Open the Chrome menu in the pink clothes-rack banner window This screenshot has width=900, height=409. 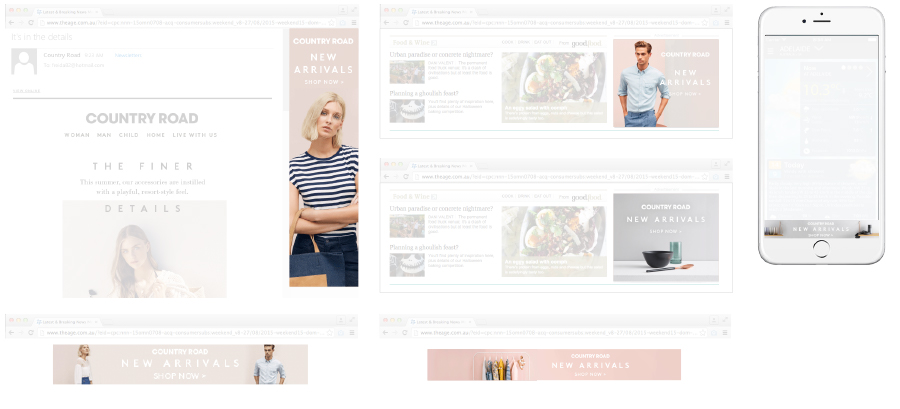point(726,333)
